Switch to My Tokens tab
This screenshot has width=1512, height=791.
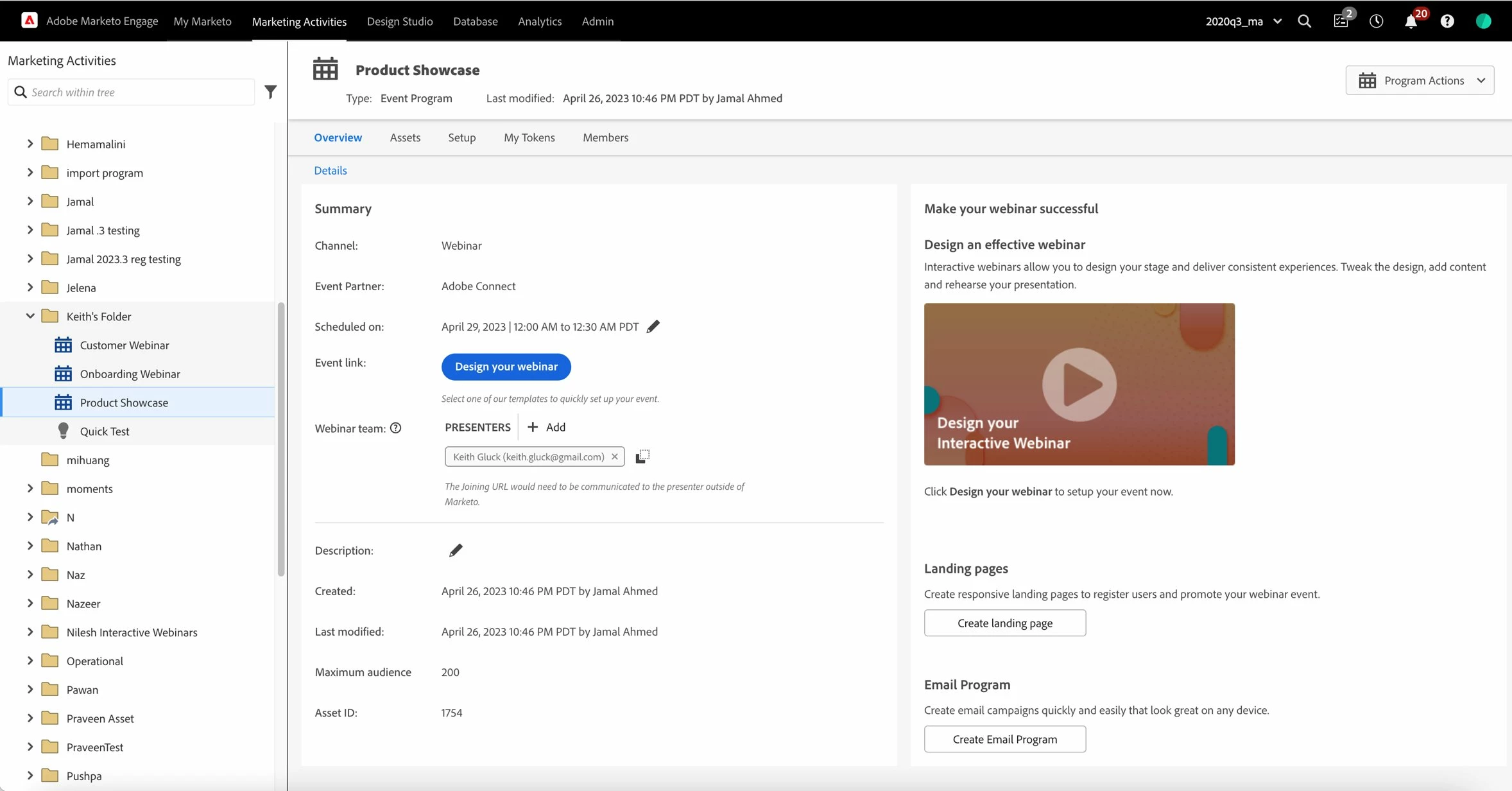529,137
